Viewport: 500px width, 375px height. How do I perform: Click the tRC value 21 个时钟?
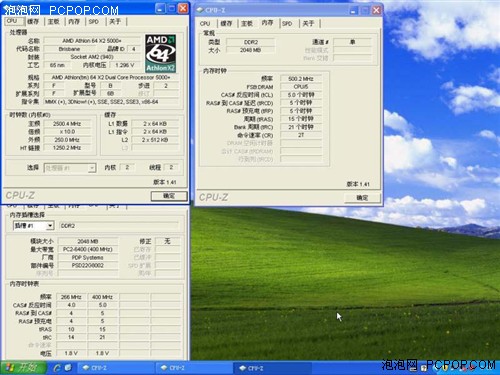[x=301, y=127]
